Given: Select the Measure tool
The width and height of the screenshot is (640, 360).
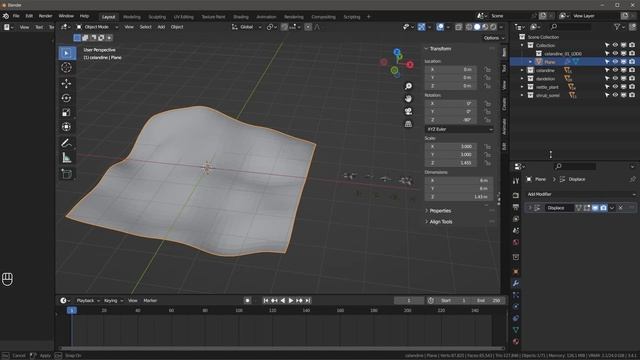Looking at the screenshot, I should pyautogui.click(x=67, y=158).
